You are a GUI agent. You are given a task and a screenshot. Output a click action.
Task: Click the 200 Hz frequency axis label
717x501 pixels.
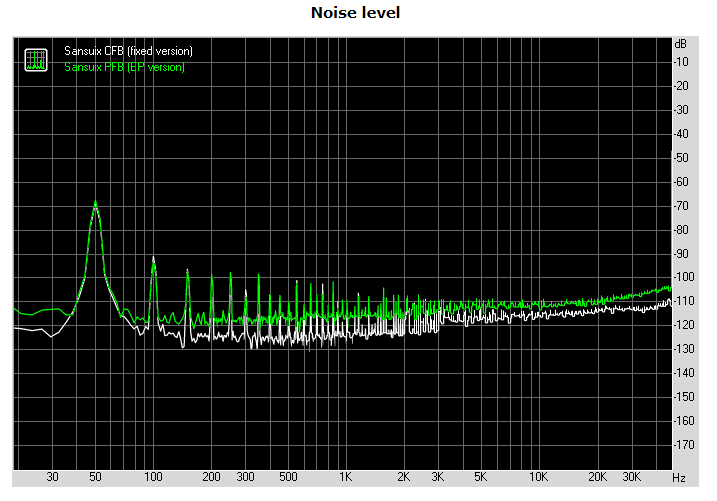pos(211,477)
